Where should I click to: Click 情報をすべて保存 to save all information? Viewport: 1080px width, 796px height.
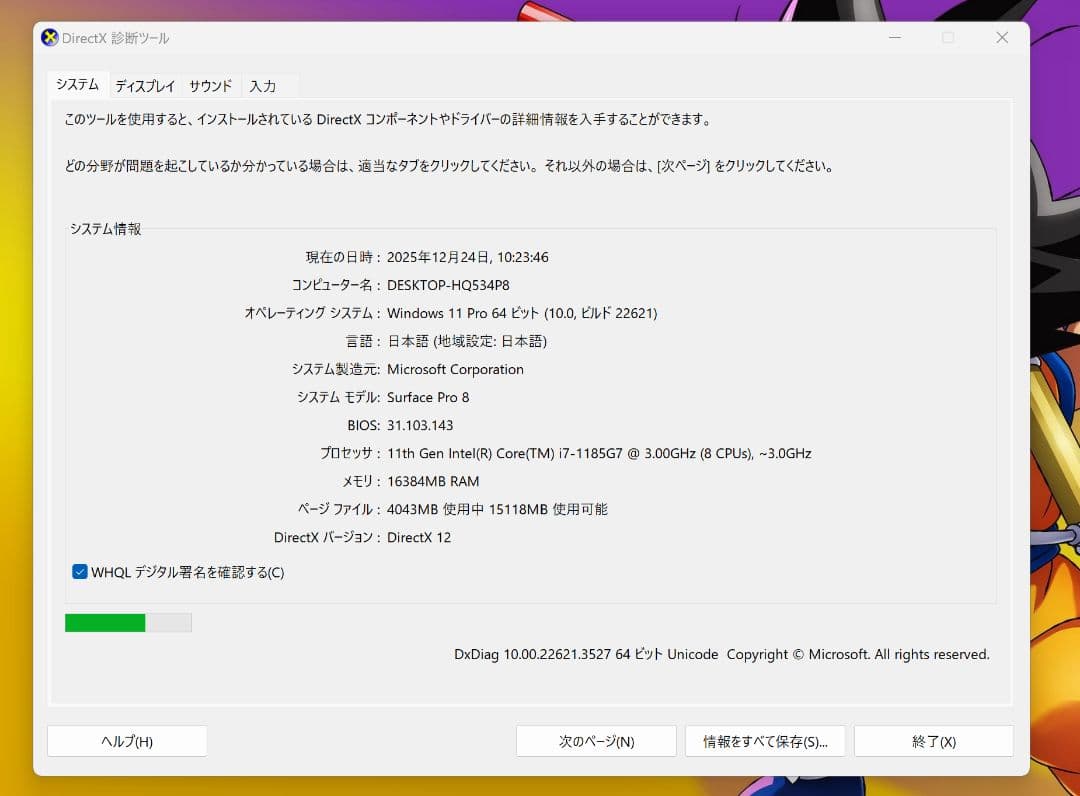pyautogui.click(x=765, y=741)
